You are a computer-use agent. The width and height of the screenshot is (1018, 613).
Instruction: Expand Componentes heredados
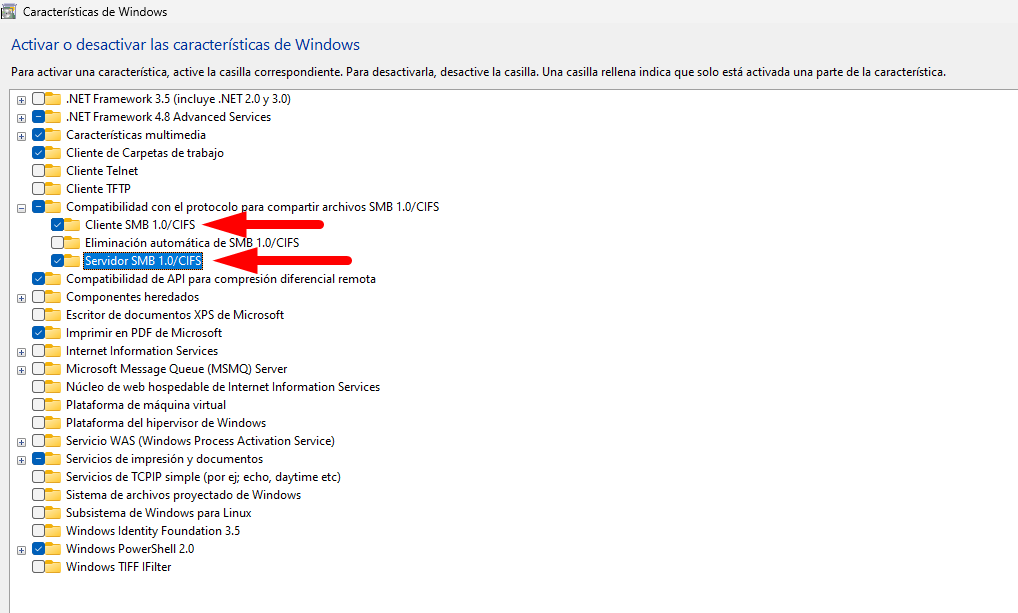(21, 298)
